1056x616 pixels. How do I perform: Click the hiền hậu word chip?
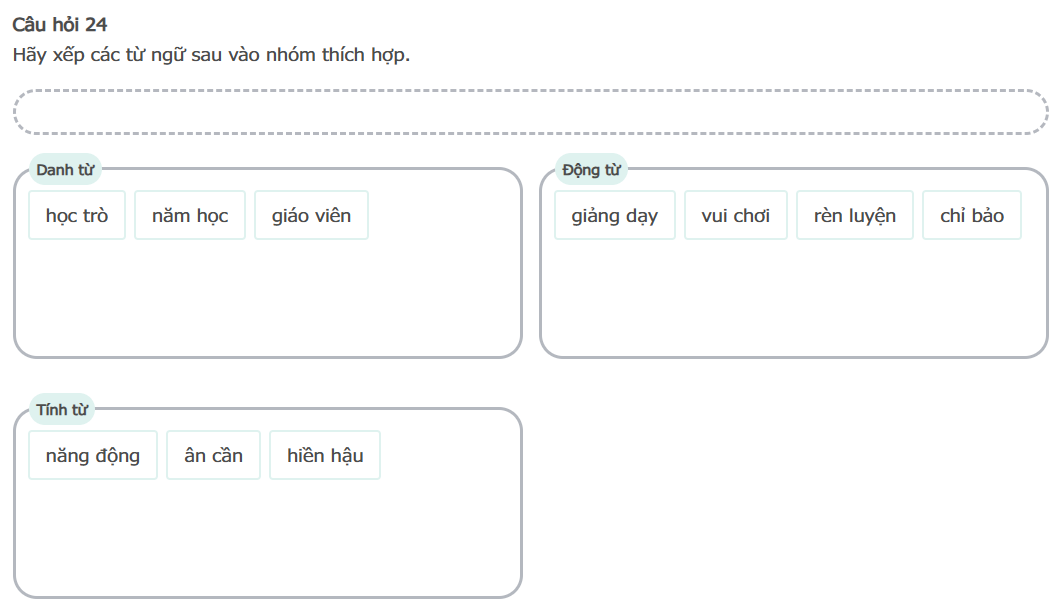point(325,455)
